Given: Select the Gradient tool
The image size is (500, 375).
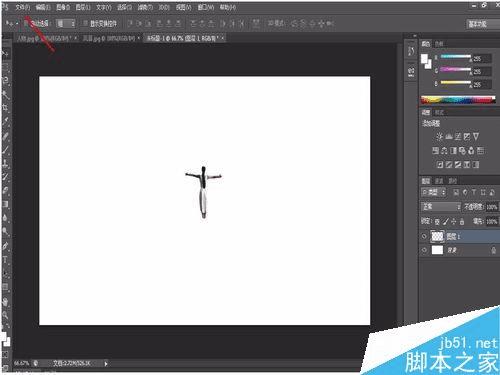Looking at the screenshot, I should pos(5,204).
